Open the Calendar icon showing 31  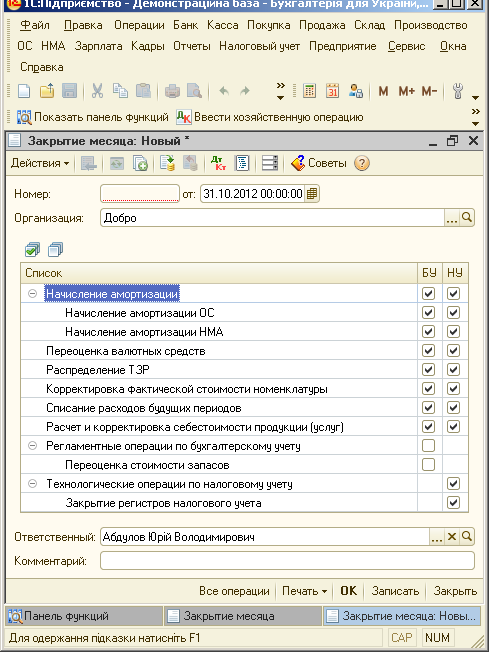(333, 91)
